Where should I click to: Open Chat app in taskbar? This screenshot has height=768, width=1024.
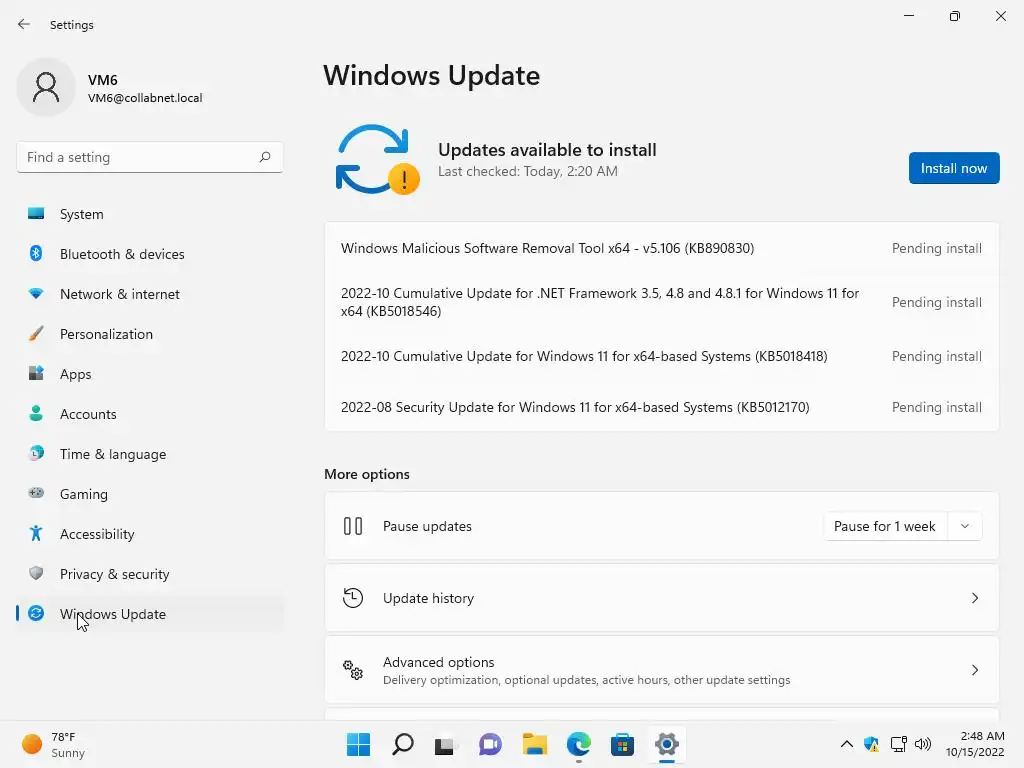(490, 744)
